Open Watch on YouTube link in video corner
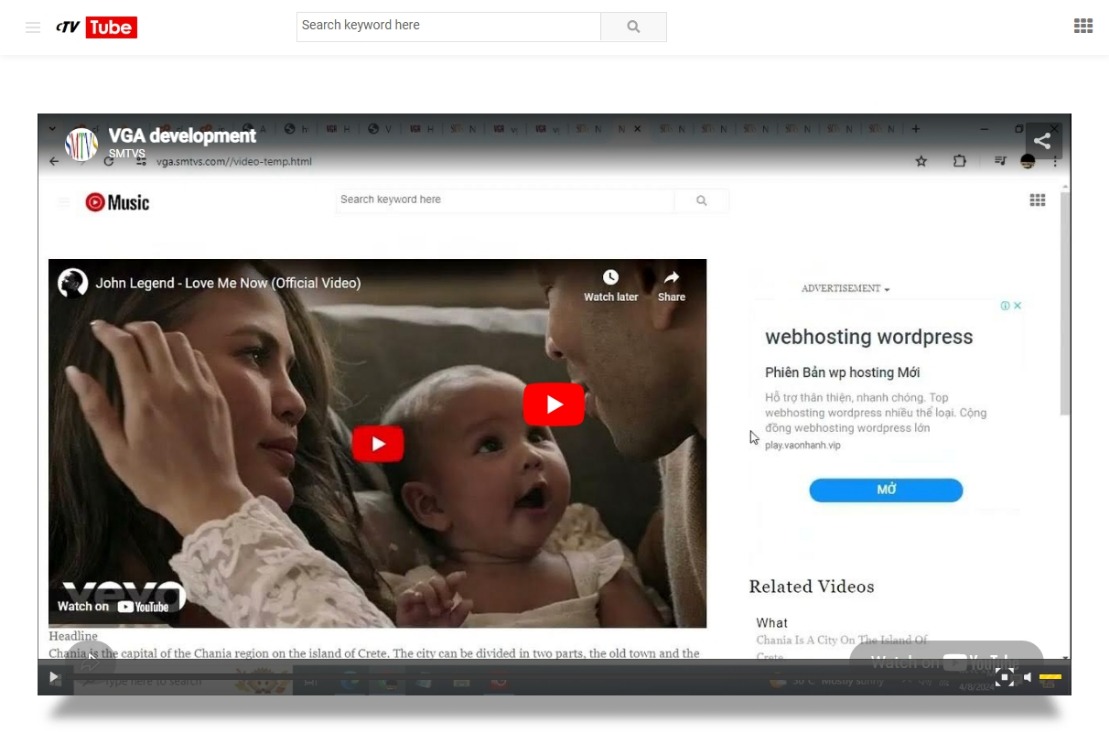Screen dimensions: 1109x732 point(113,606)
